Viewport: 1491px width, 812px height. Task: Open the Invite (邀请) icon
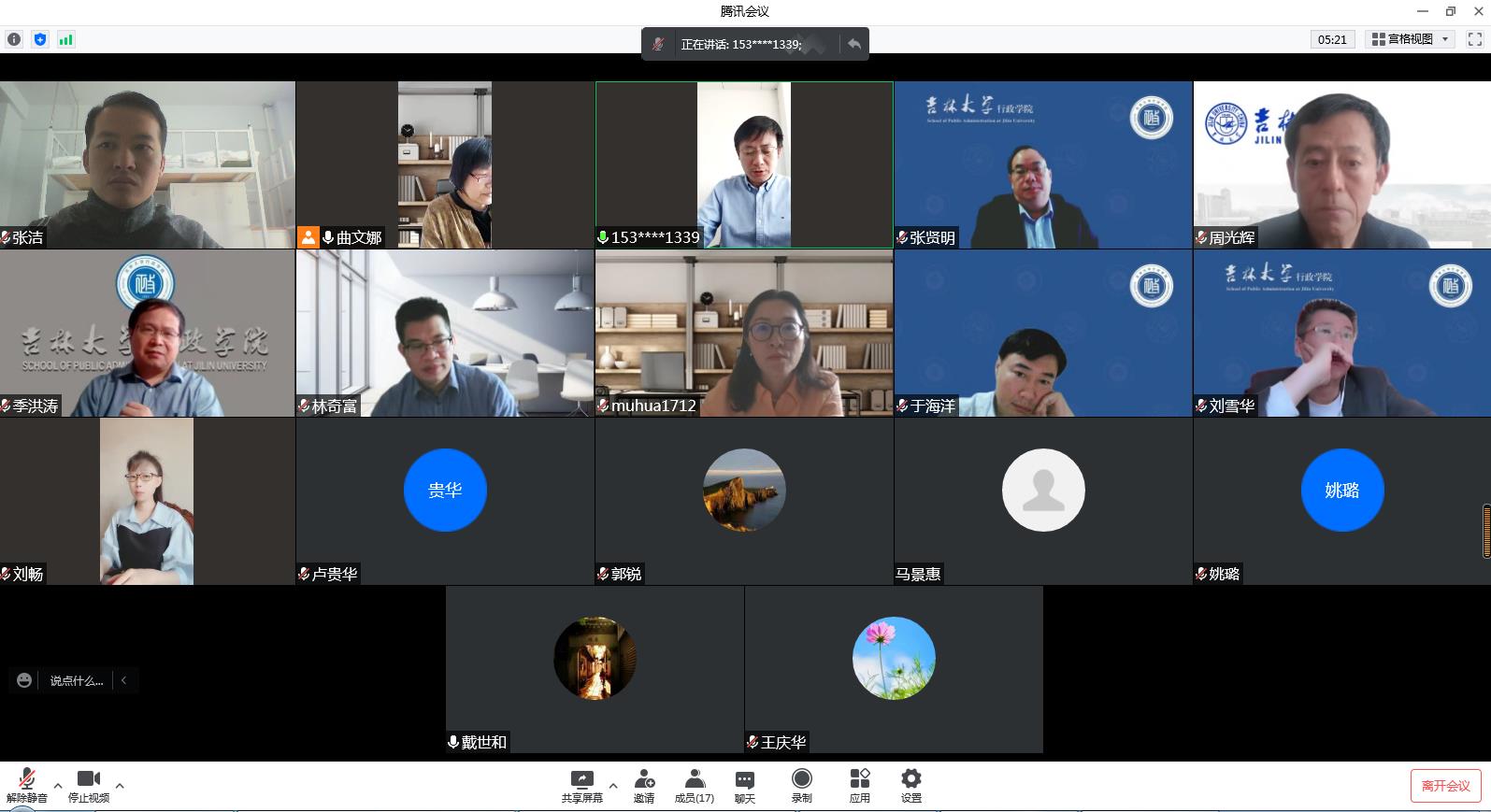(x=643, y=785)
